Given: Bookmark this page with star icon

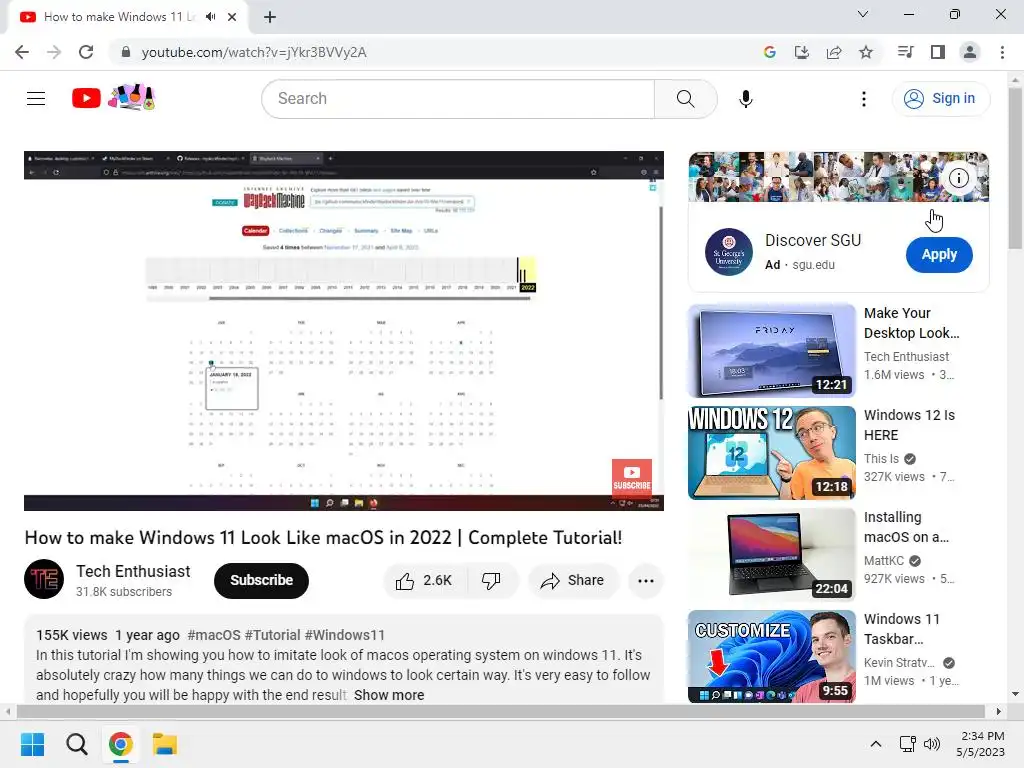Looking at the screenshot, I should point(866,52).
